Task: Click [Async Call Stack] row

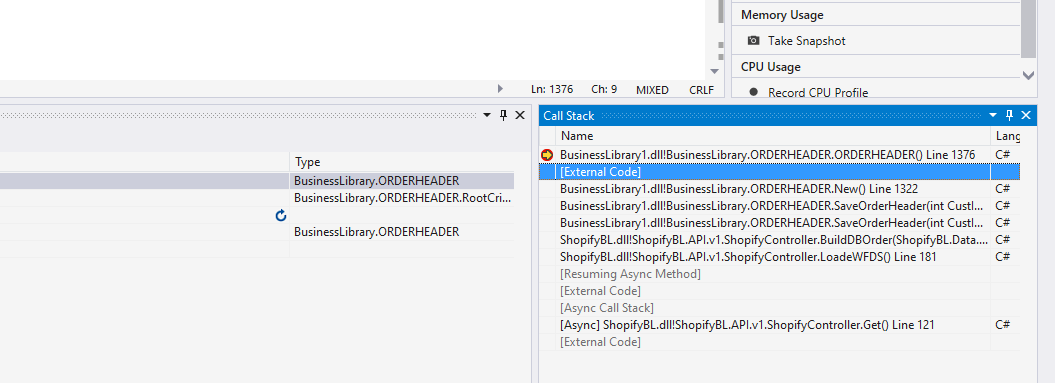Action: [607, 308]
